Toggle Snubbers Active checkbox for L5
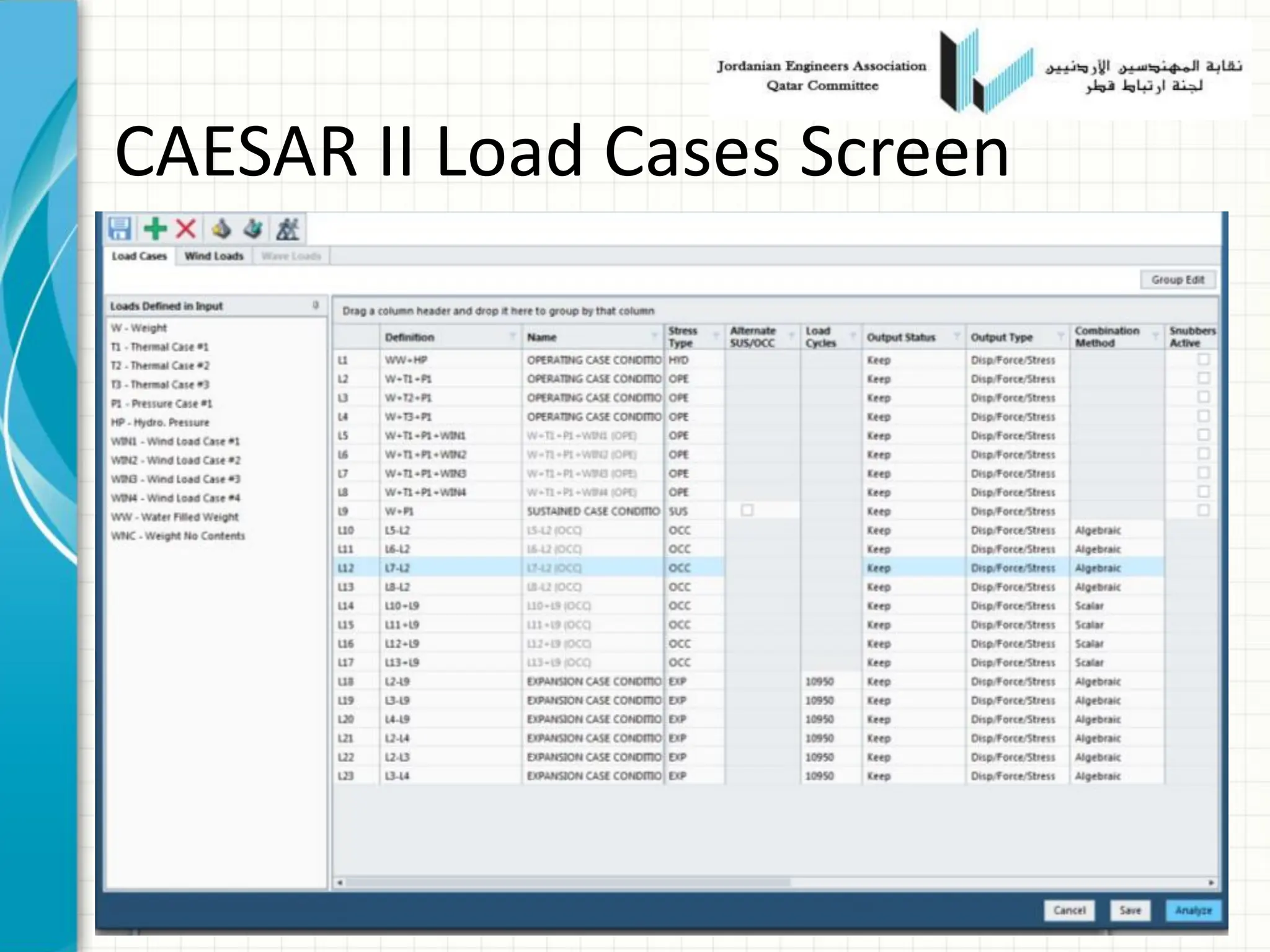 (1204, 435)
